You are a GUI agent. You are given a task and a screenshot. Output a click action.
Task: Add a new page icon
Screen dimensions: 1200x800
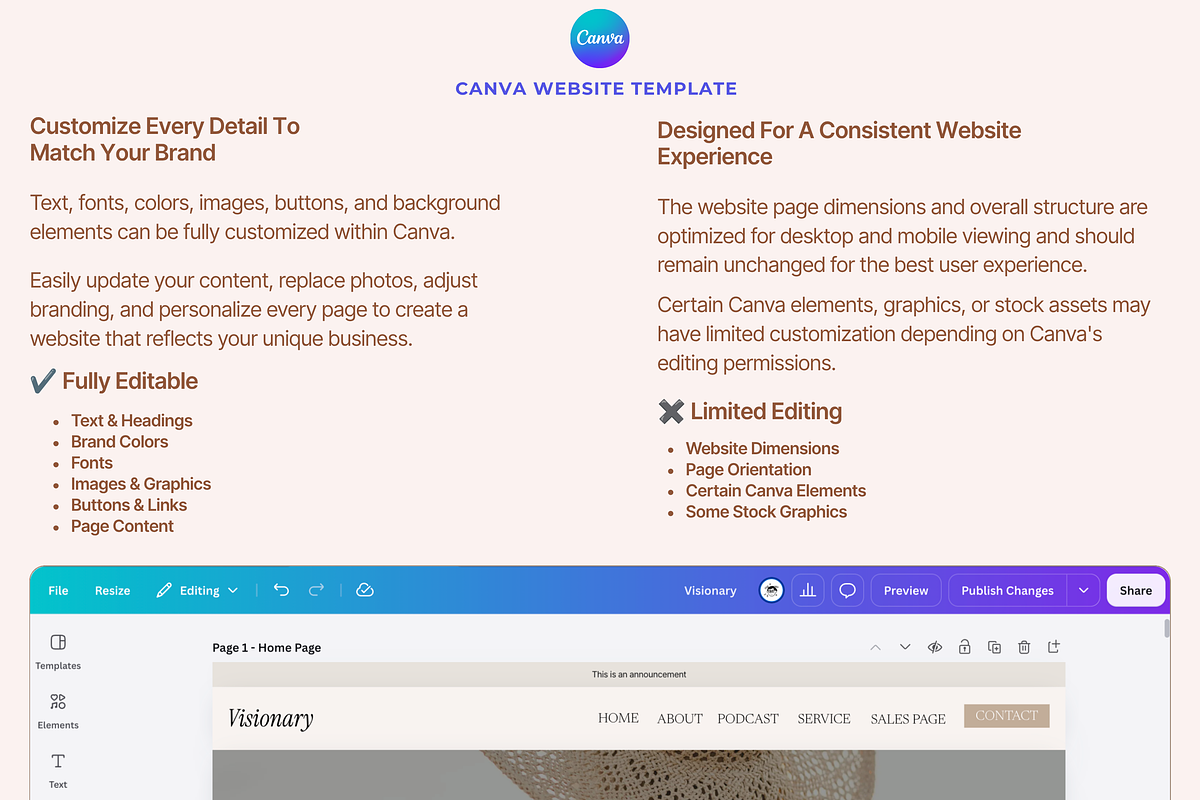pos(1053,647)
